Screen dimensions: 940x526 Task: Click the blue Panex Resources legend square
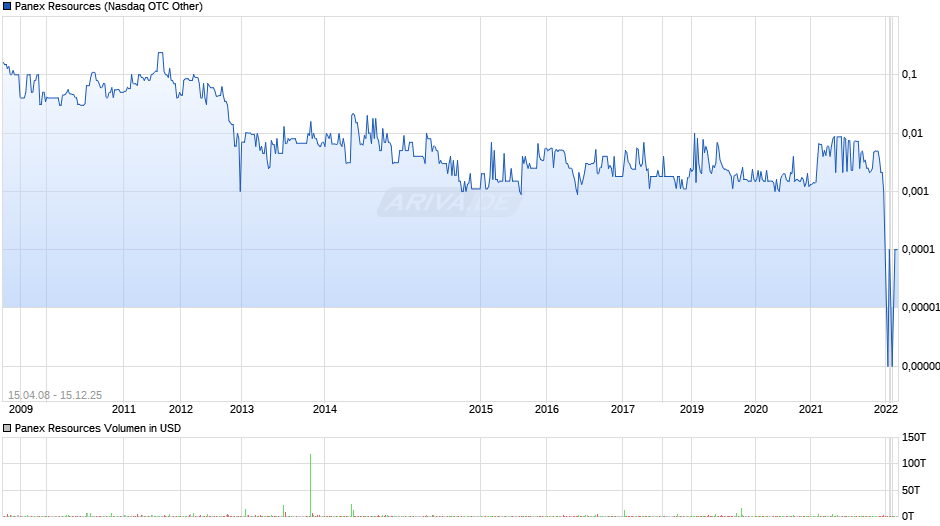tap(7, 7)
